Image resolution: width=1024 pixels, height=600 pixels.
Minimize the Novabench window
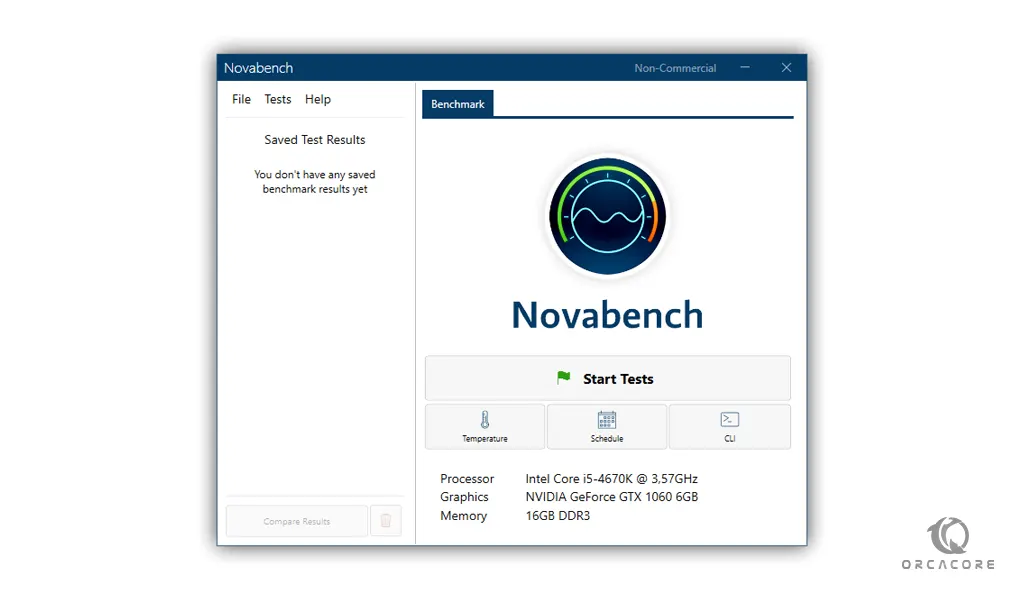click(x=745, y=68)
